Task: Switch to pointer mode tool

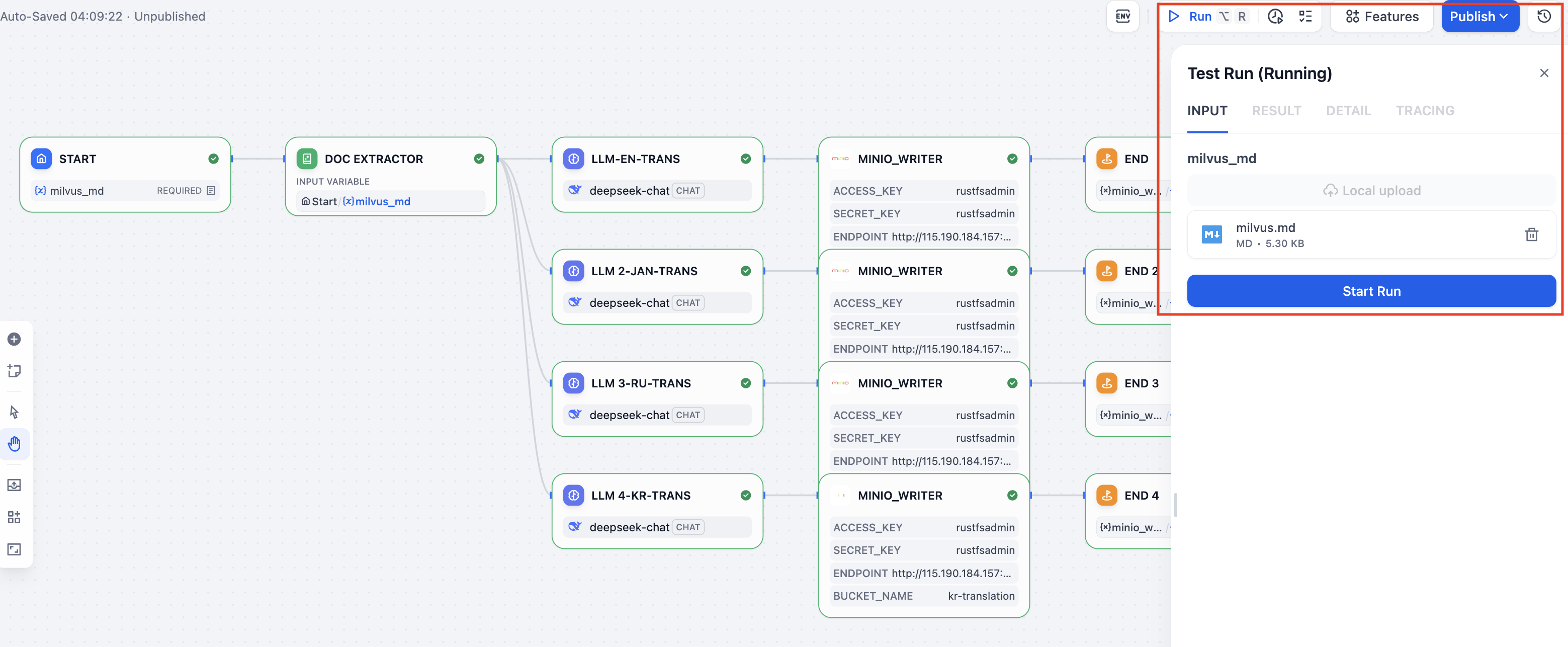Action: [x=14, y=413]
